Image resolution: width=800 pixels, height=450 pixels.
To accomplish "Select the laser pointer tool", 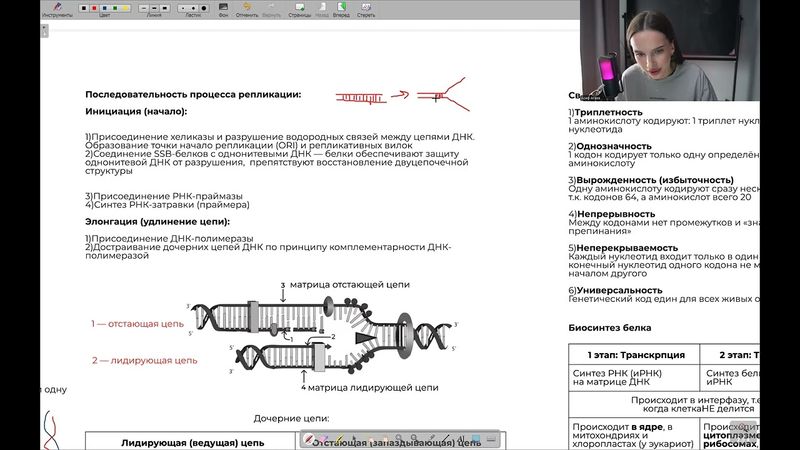I will pos(432,438).
